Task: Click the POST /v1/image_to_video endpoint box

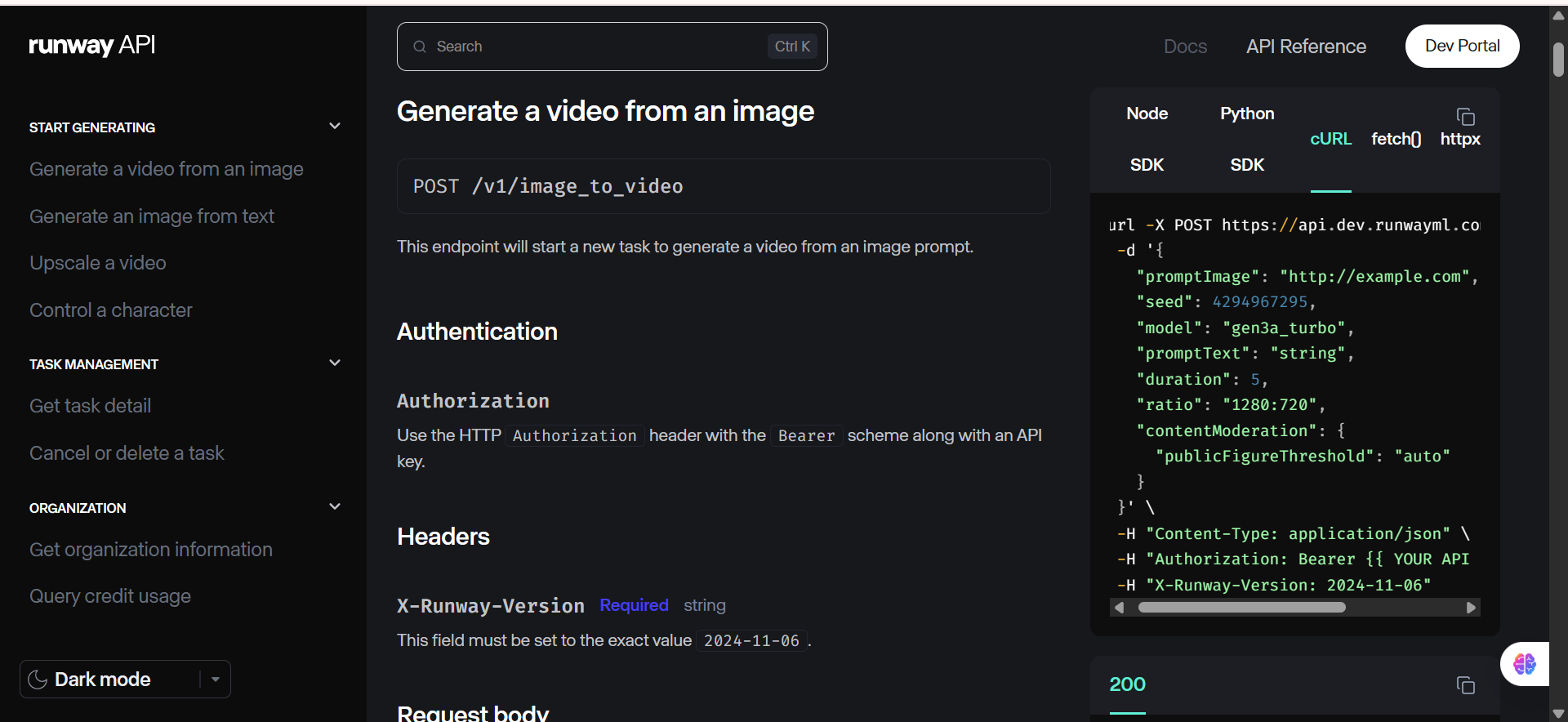Action: point(724,186)
